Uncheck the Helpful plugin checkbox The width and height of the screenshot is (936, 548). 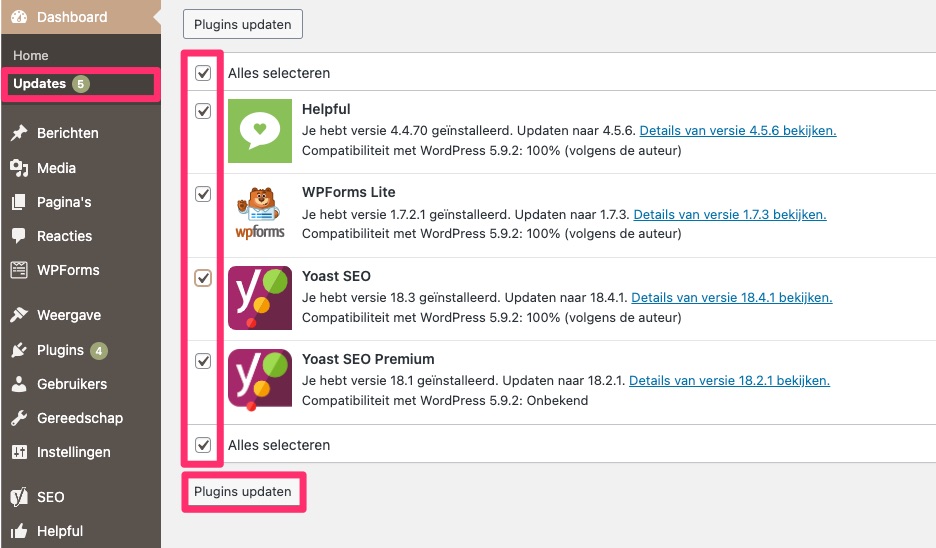pos(203,111)
